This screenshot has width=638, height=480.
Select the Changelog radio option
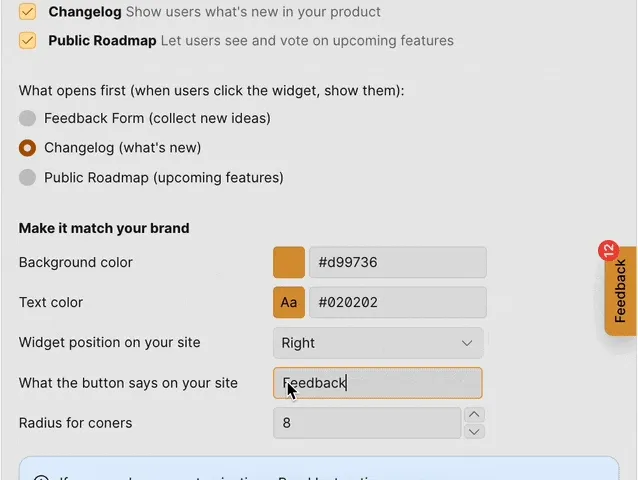pos(28,148)
